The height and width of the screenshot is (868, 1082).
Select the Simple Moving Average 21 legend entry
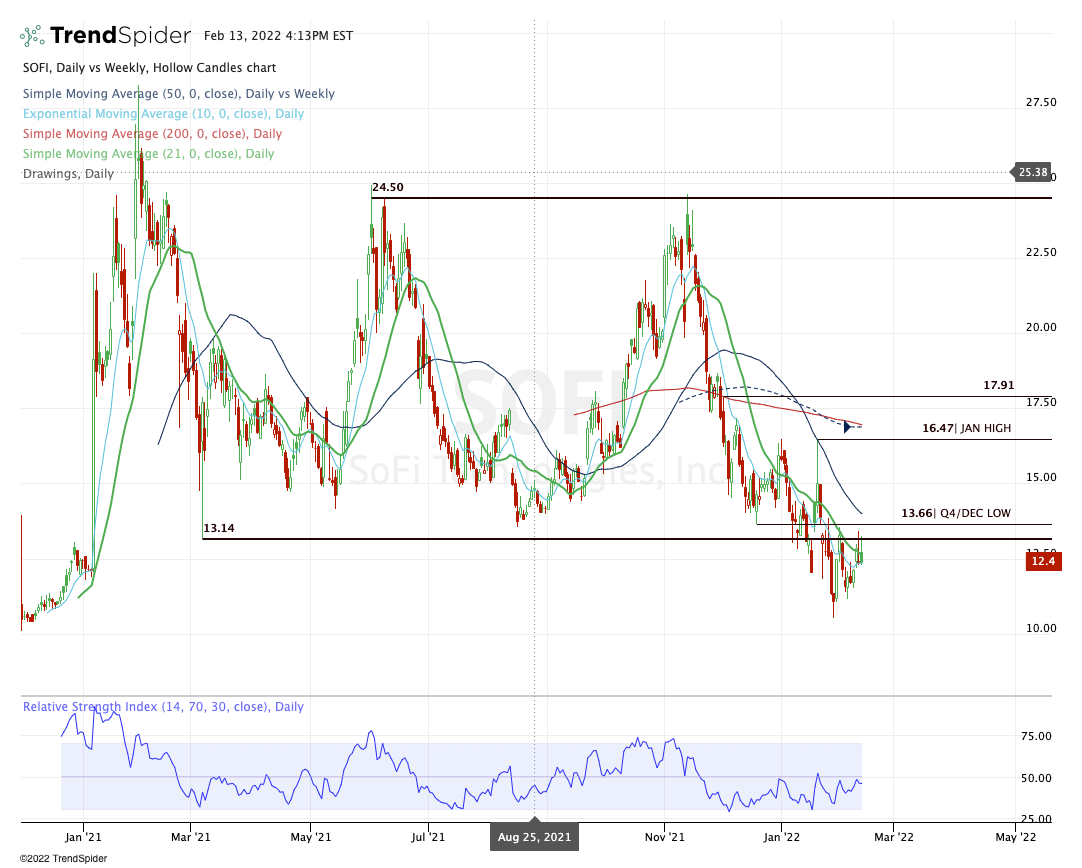[x=148, y=154]
